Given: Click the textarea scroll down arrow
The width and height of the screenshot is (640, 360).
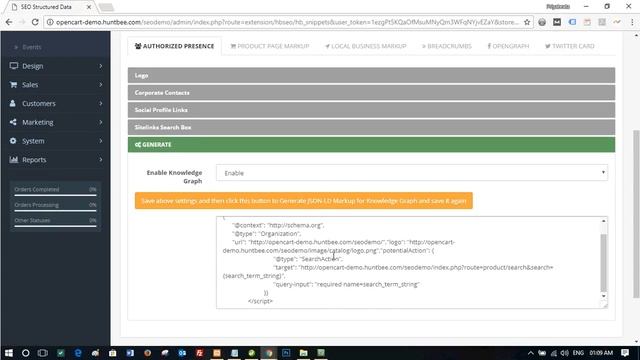Looking at the screenshot, I should click(x=604, y=296).
